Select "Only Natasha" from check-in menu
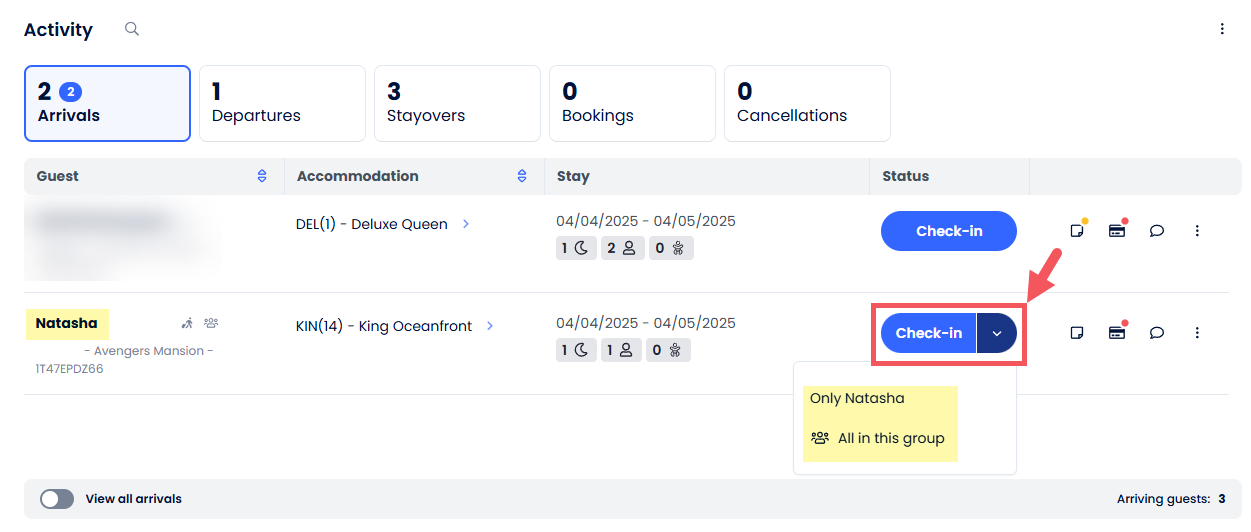 (857, 399)
